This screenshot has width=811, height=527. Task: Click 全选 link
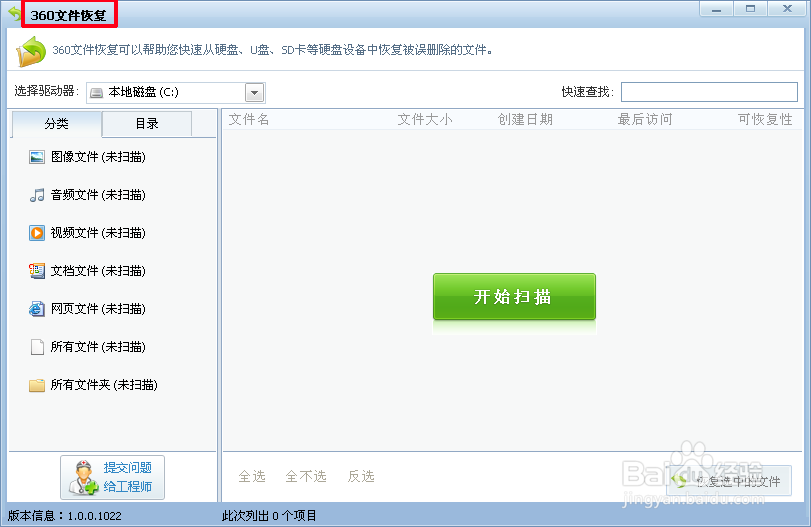click(x=252, y=476)
